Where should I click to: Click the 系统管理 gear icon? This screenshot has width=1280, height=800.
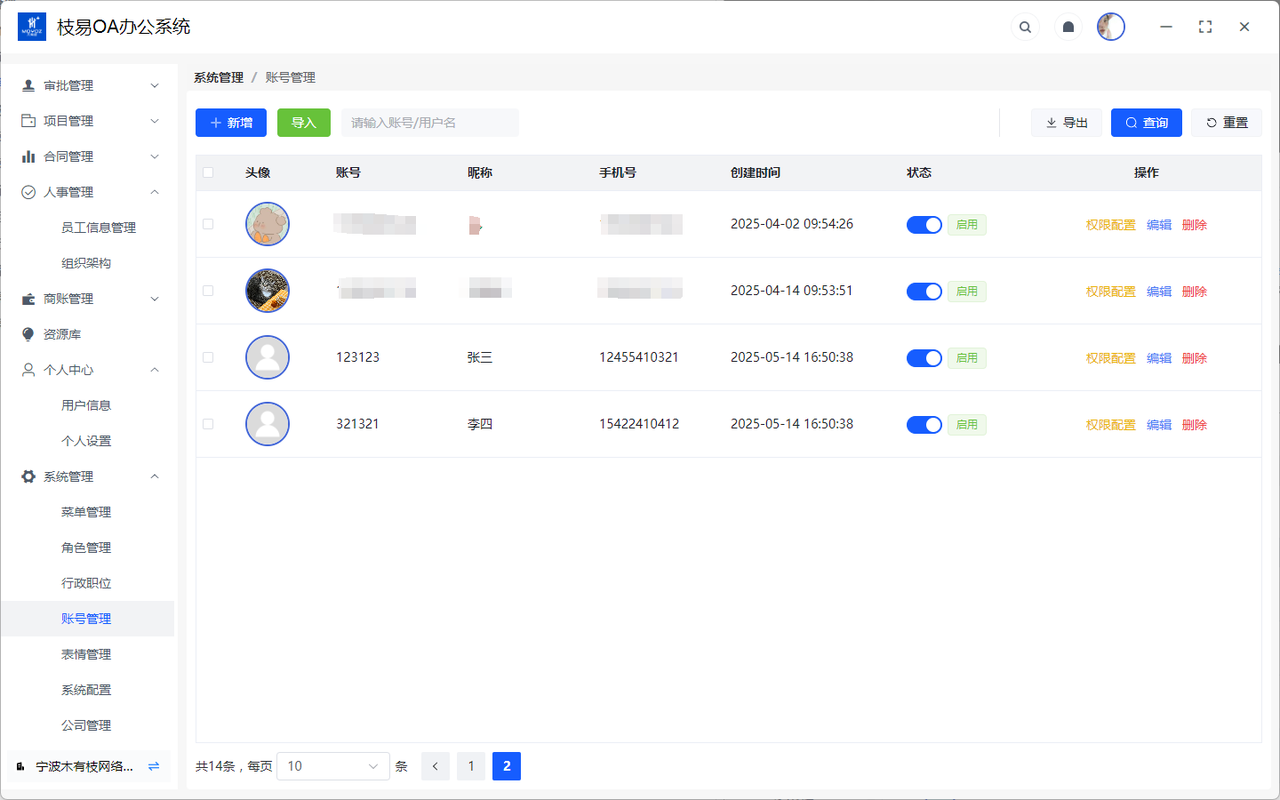pyautogui.click(x=28, y=477)
